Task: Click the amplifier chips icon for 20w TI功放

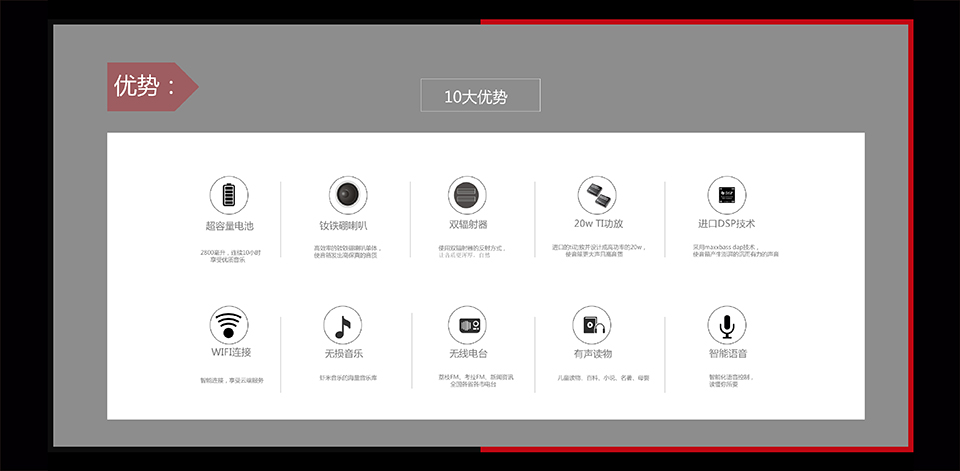Action: 597,195
